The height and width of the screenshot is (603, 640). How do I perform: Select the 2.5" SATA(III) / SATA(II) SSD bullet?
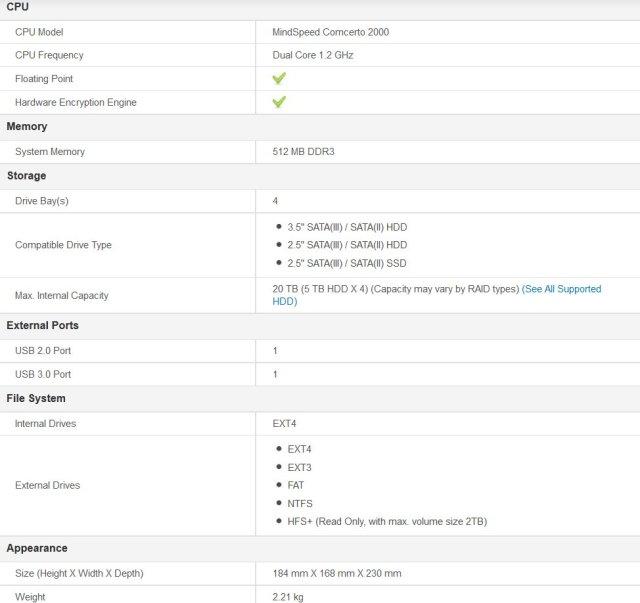pyautogui.click(x=347, y=263)
